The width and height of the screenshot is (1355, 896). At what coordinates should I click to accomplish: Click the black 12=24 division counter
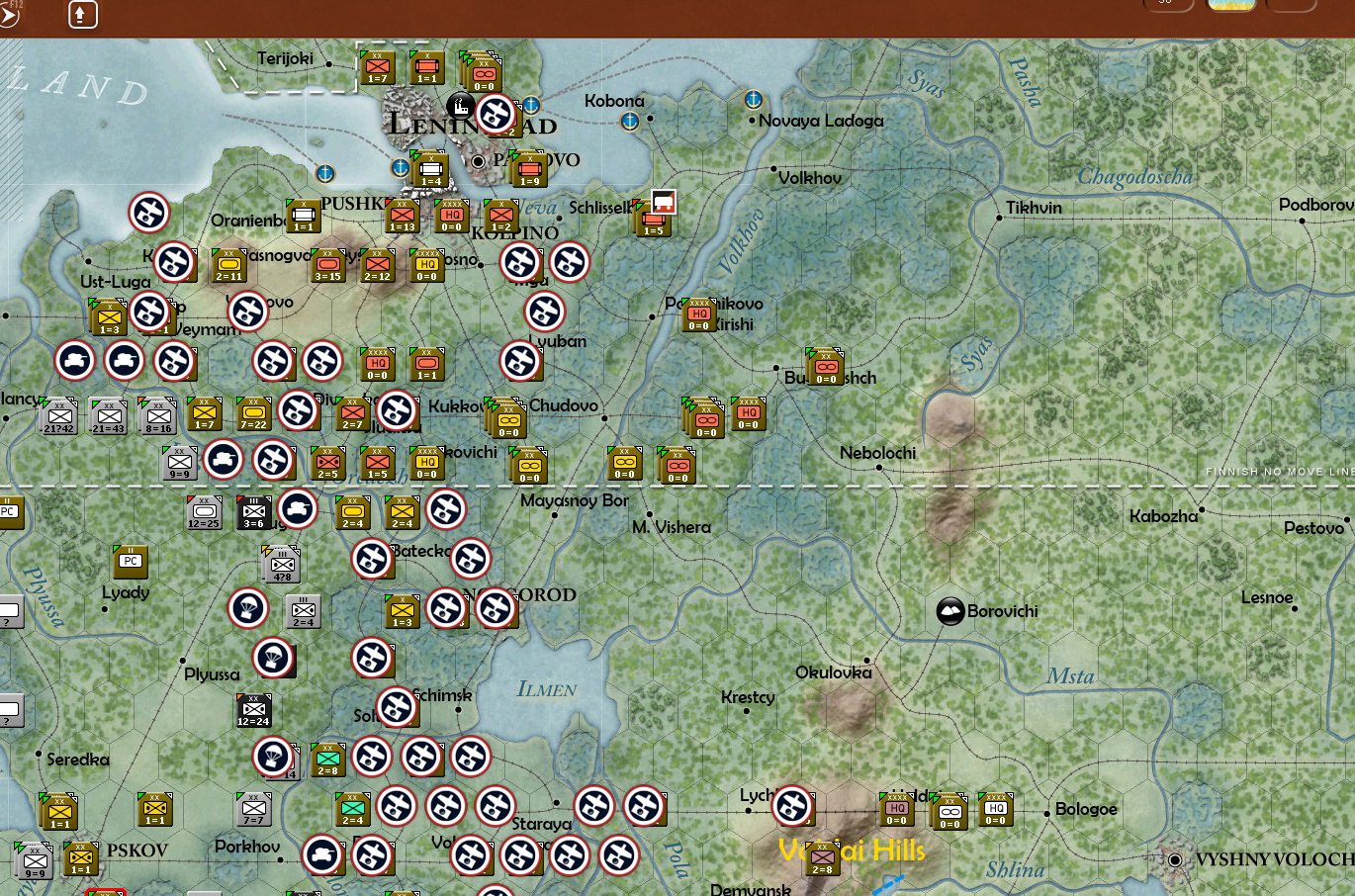click(x=253, y=711)
